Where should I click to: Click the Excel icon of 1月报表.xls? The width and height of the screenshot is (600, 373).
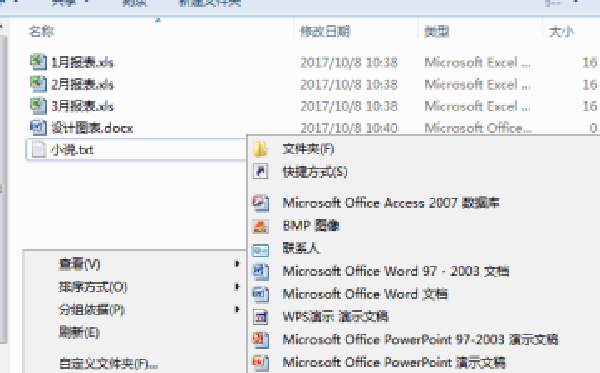[x=38, y=62]
